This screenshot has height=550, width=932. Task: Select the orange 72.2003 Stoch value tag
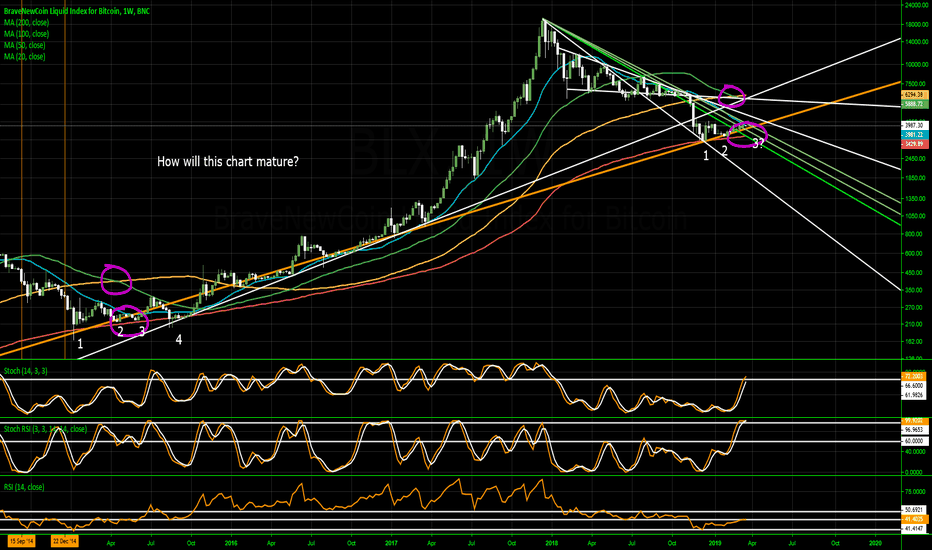click(x=915, y=376)
